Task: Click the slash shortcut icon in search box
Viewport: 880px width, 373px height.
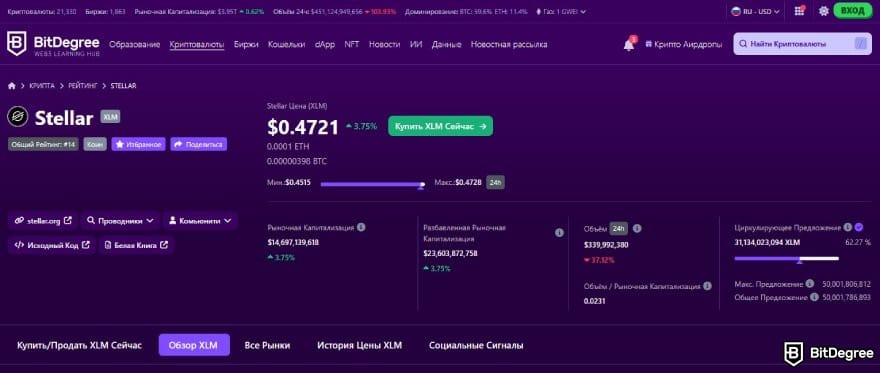Action: [860, 44]
